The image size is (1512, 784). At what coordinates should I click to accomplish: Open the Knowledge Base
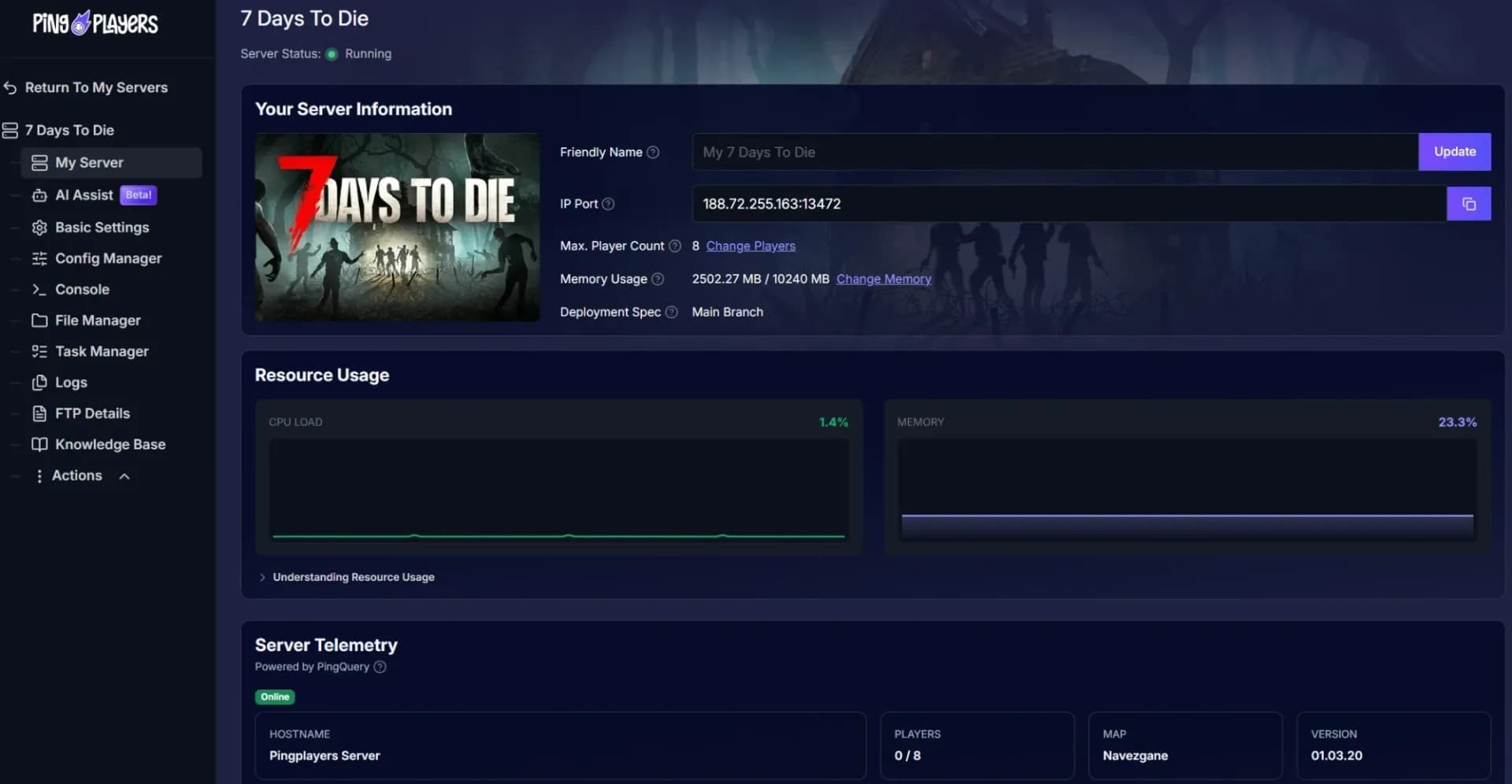(x=110, y=444)
